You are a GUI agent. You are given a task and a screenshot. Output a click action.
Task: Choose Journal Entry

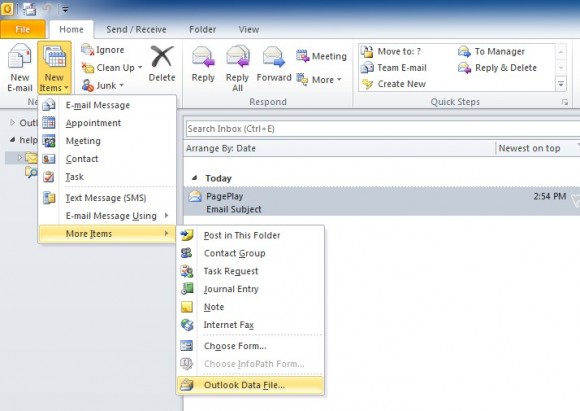coord(250,289)
